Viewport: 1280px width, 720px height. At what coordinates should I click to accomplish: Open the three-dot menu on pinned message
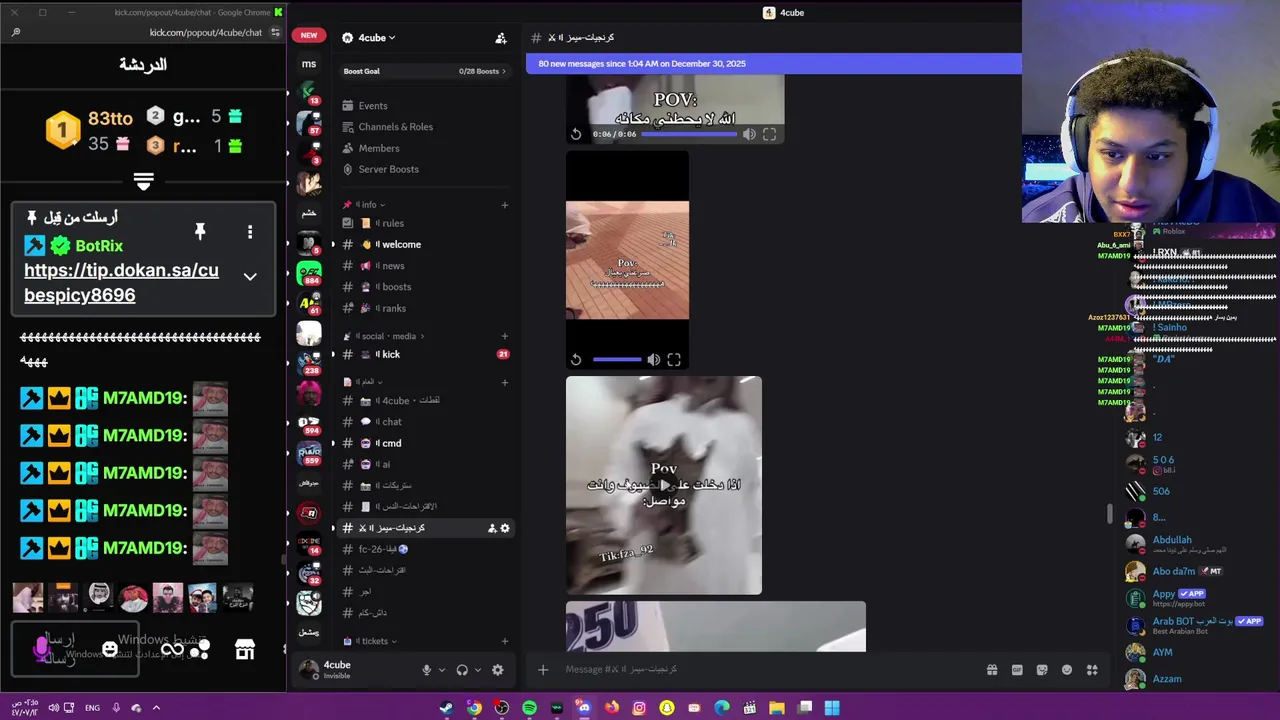(250, 232)
